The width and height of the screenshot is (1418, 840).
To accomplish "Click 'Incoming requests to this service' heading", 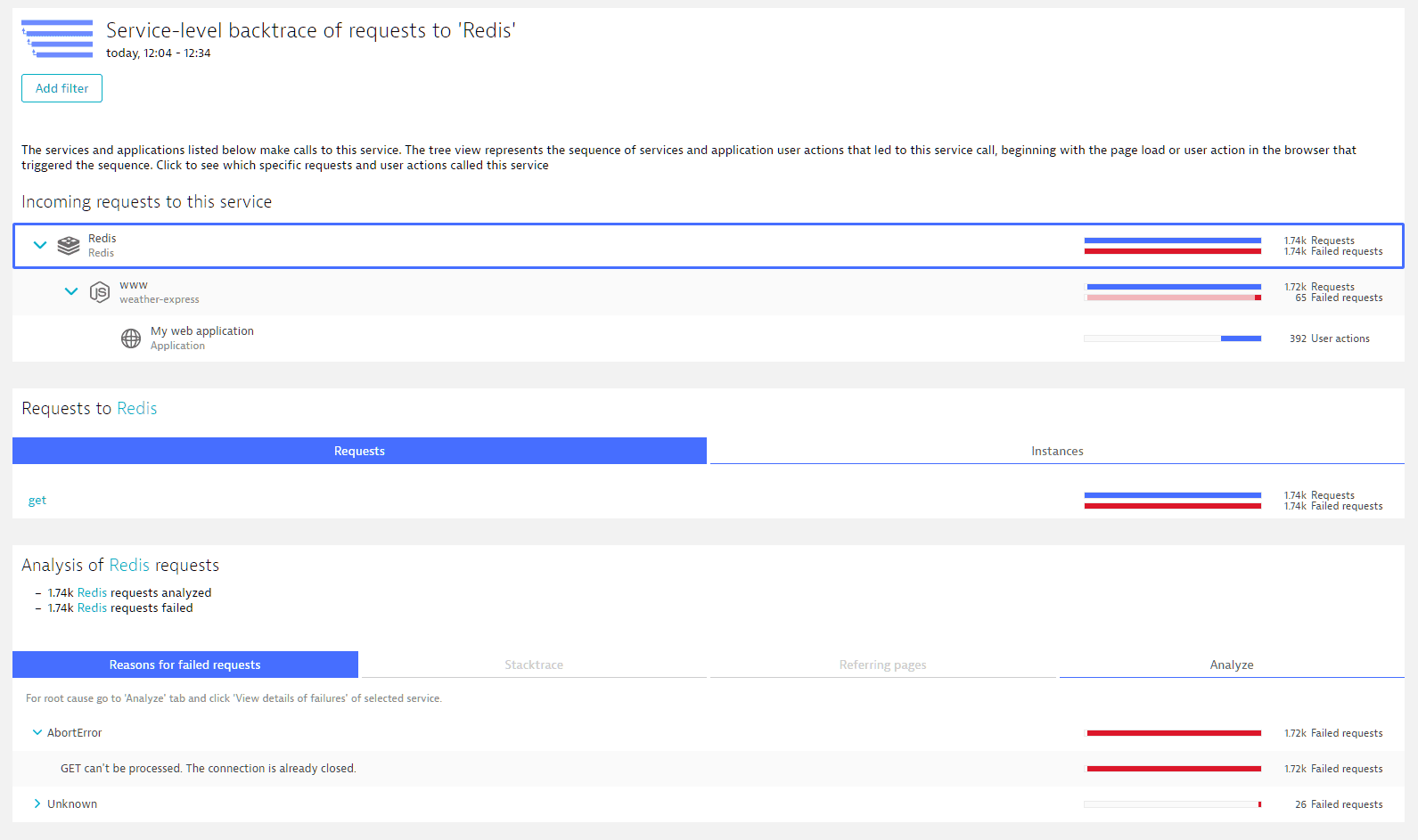I will [146, 202].
